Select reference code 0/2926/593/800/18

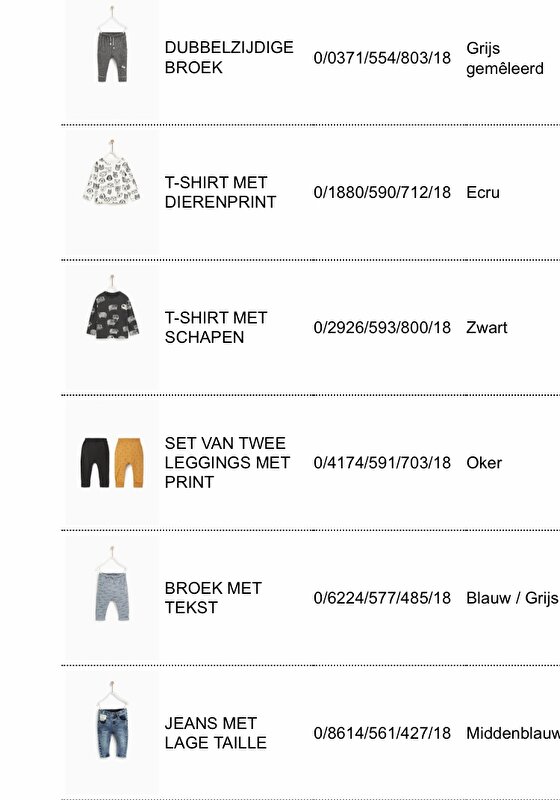tap(382, 328)
